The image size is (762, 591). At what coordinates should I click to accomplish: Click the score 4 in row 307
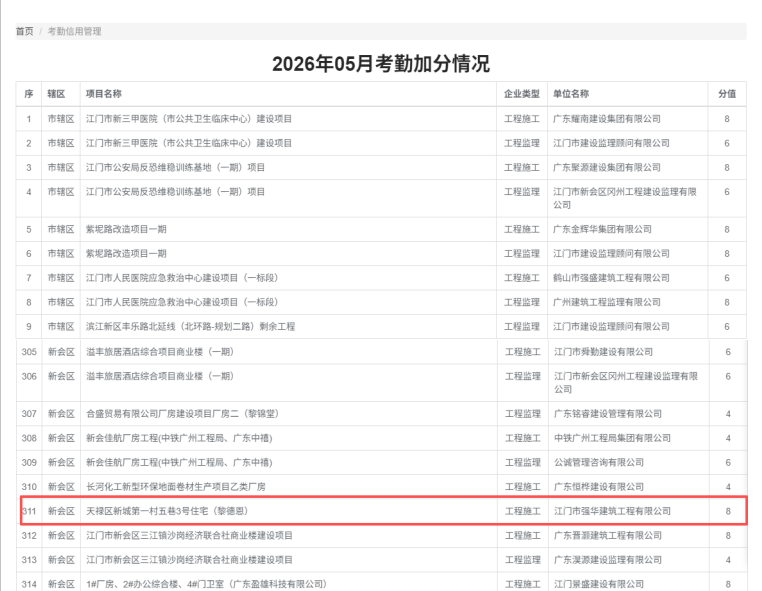(728, 414)
